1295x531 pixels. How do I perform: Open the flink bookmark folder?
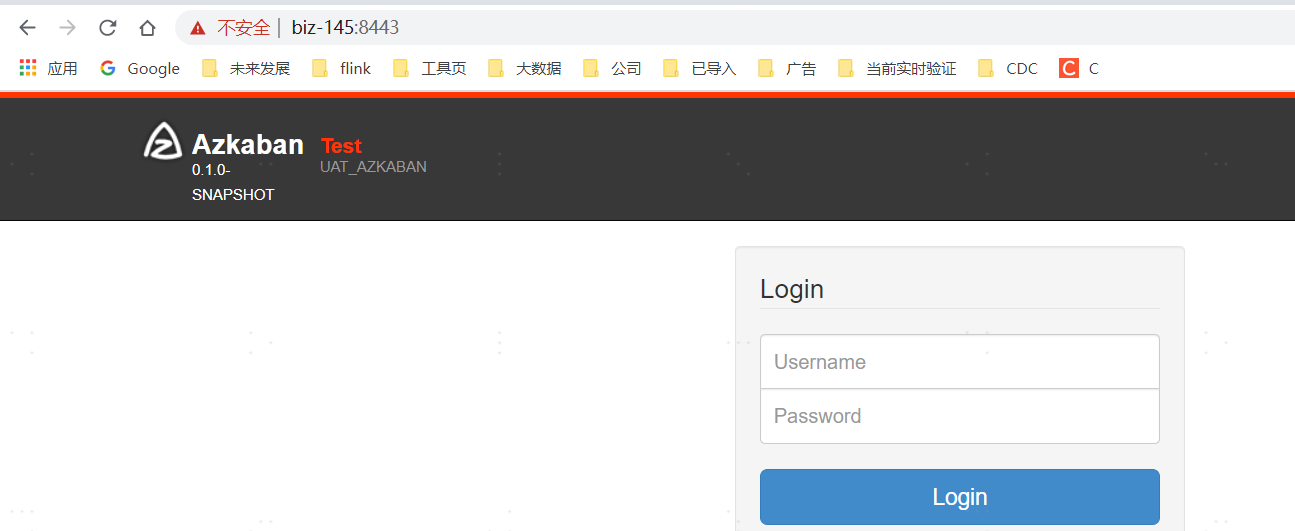coord(342,68)
